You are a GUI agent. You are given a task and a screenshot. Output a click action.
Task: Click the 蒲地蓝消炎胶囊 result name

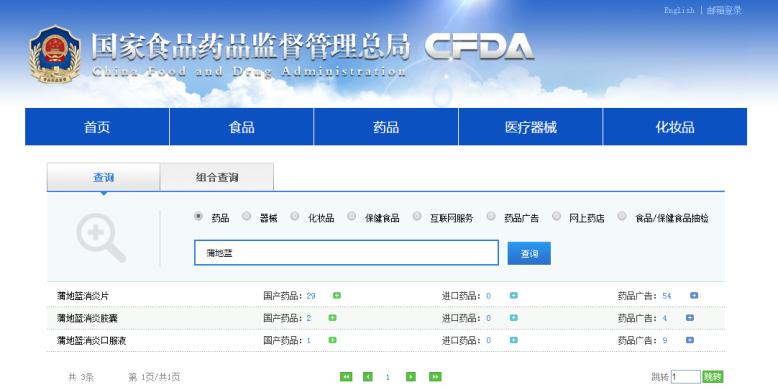[x=87, y=319]
